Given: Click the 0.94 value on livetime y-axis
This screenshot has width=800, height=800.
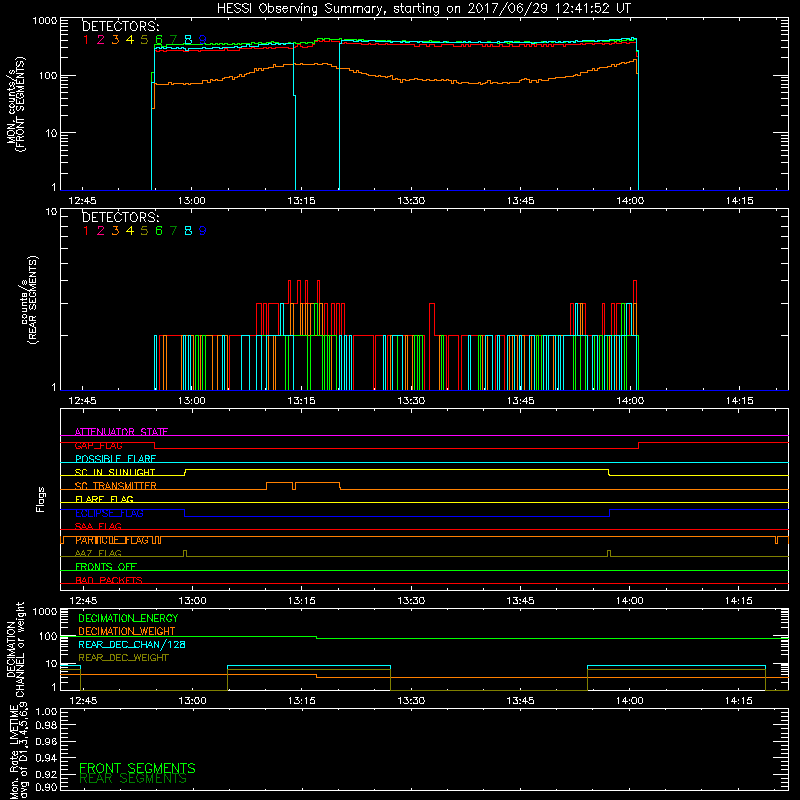Looking at the screenshot, I should click(x=46, y=757).
